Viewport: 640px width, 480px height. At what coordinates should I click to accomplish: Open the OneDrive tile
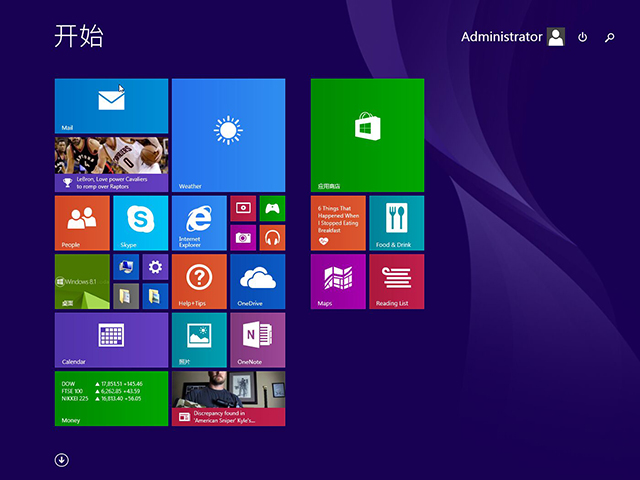(x=258, y=282)
